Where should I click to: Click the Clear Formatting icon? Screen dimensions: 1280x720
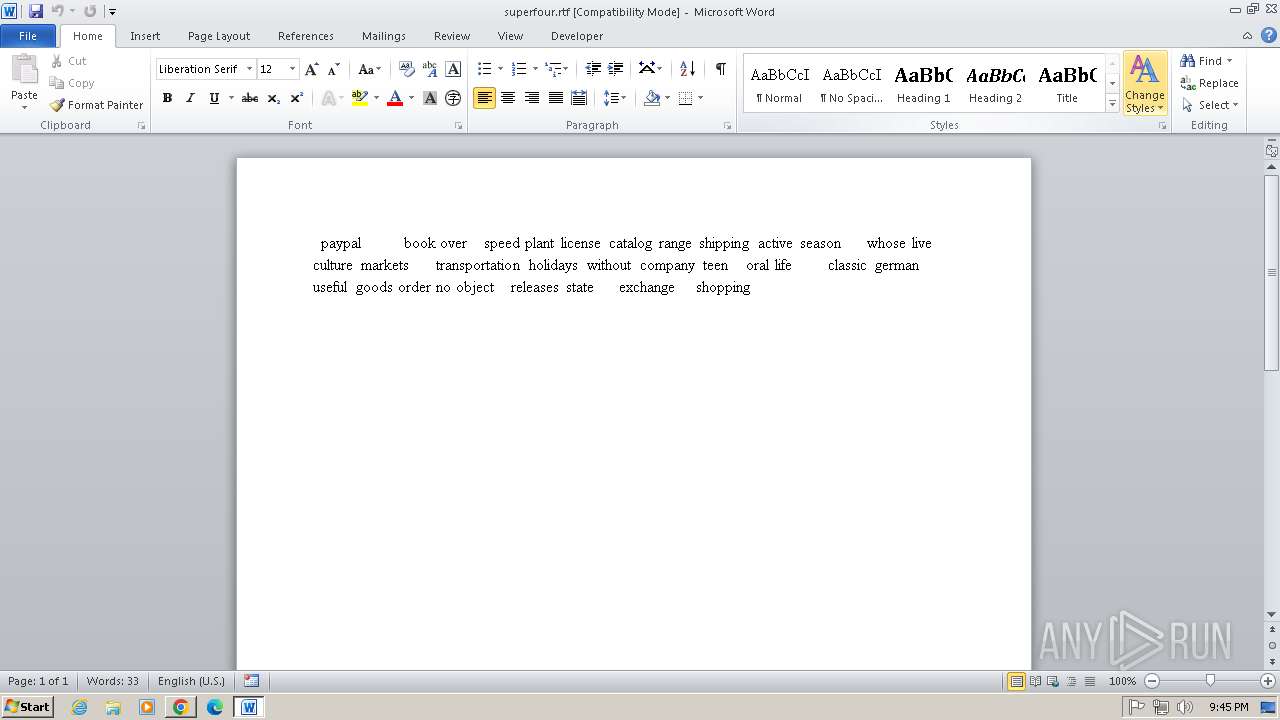click(407, 69)
